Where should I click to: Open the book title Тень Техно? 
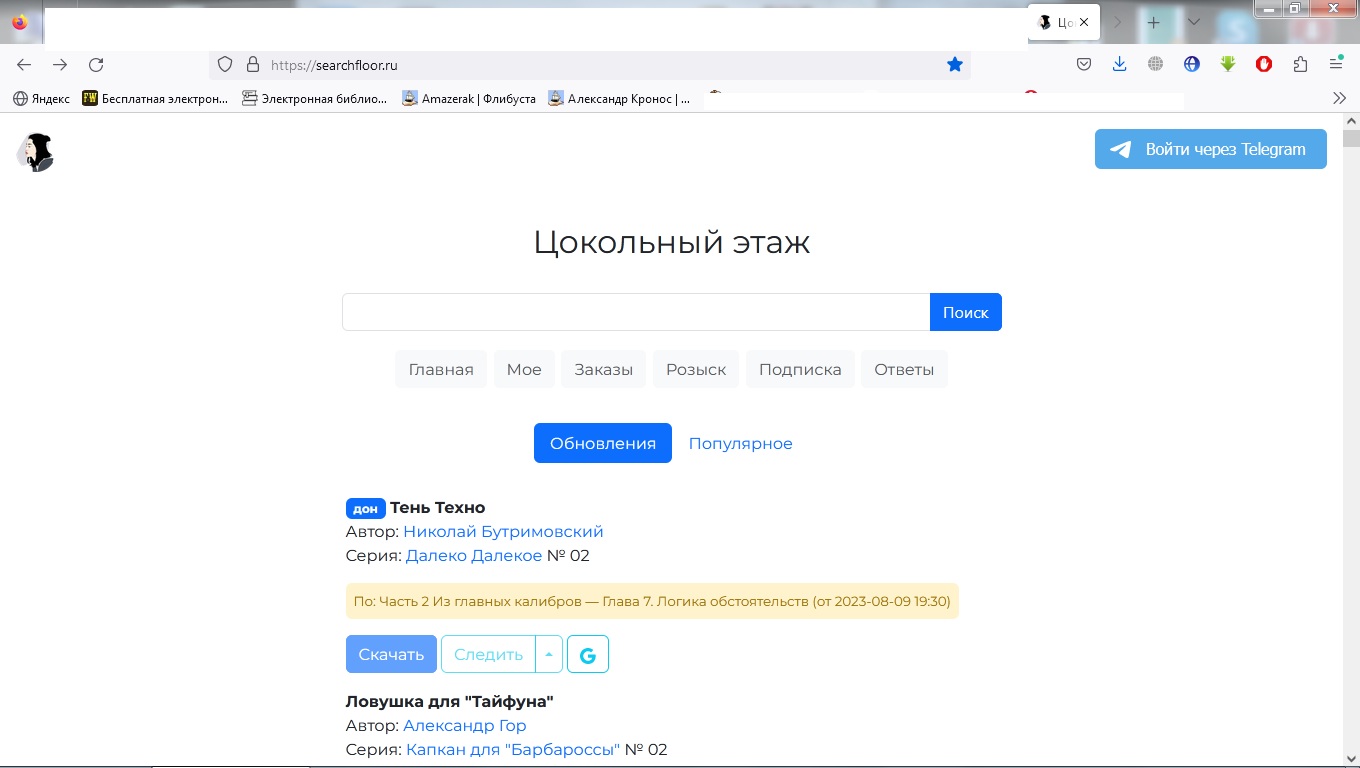coord(437,507)
